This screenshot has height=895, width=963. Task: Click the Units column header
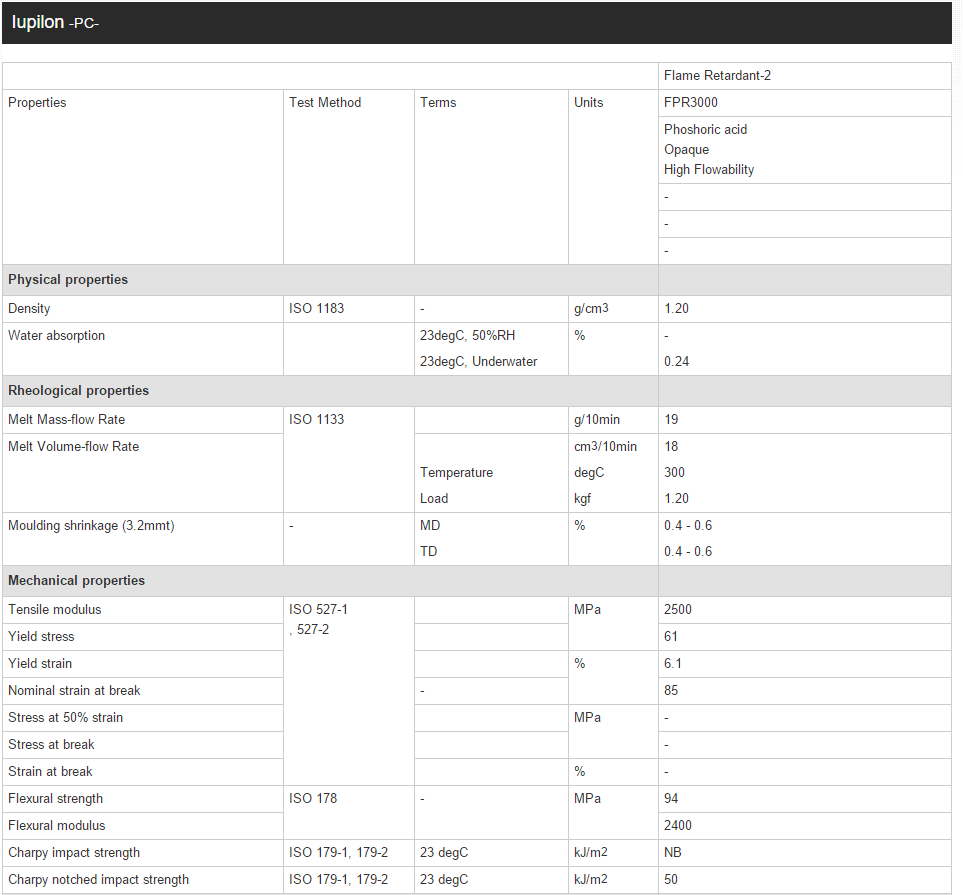589,103
